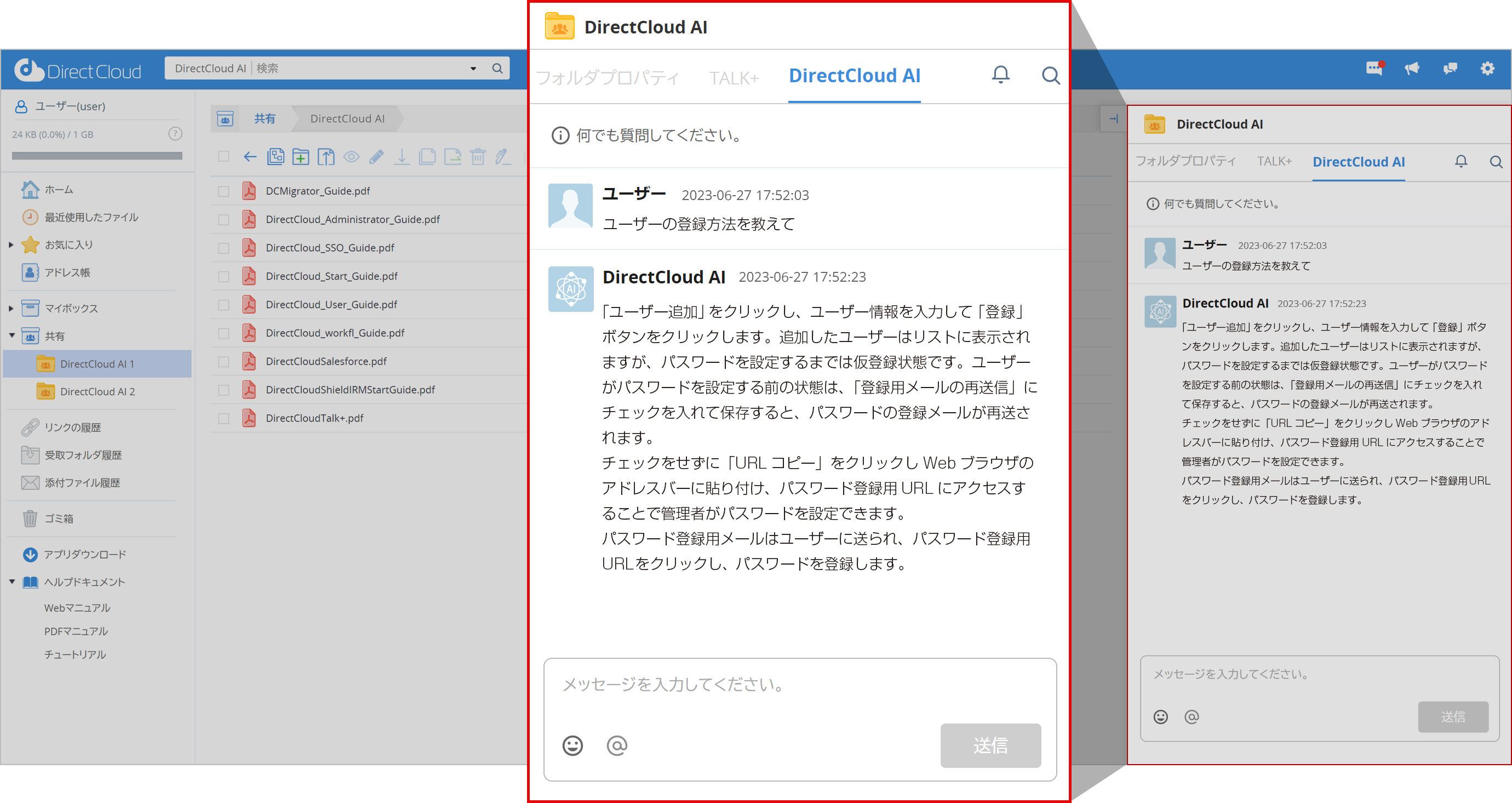
Task: Check the box for DirectCloudSalesforce.pdf
Action: (x=224, y=361)
